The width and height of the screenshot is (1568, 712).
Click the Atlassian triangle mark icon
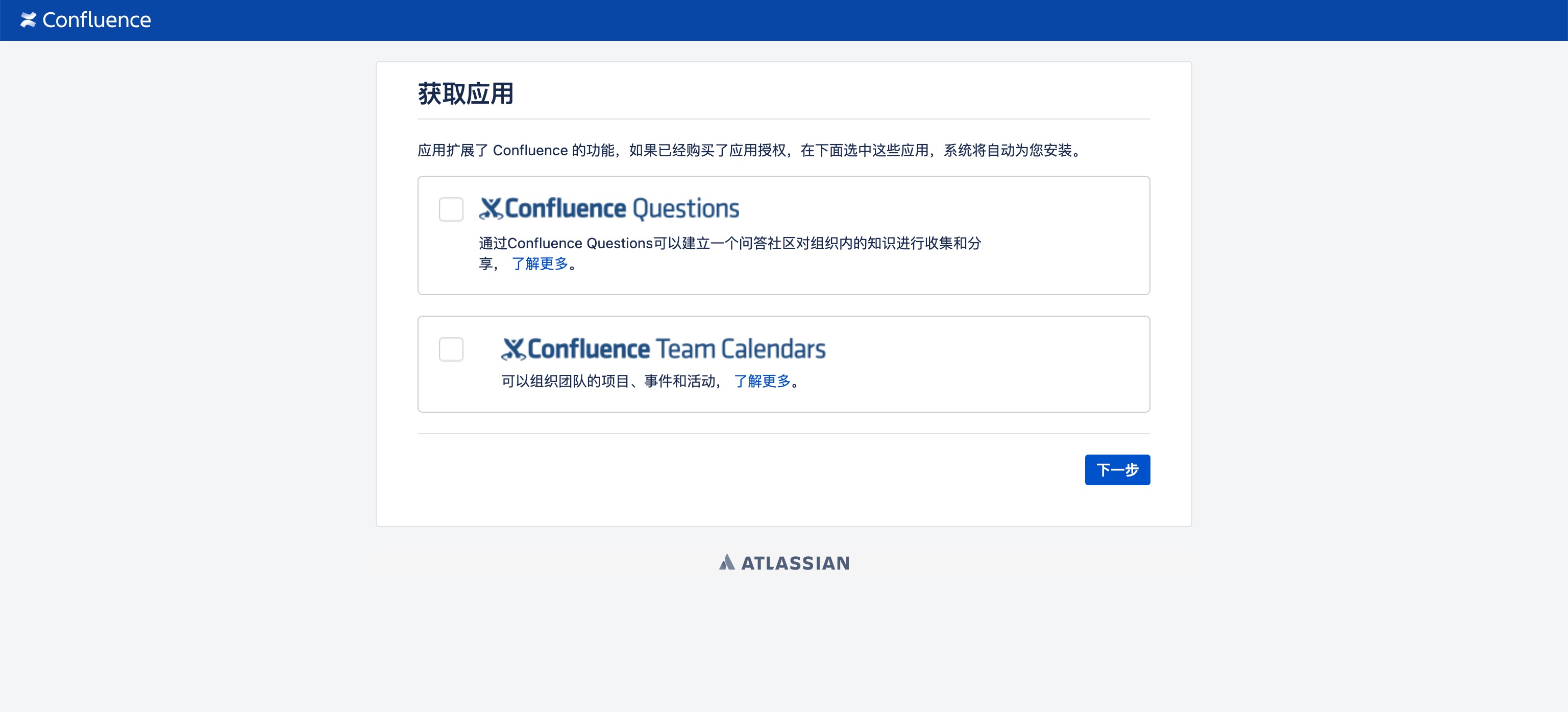click(x=728, y=562)
